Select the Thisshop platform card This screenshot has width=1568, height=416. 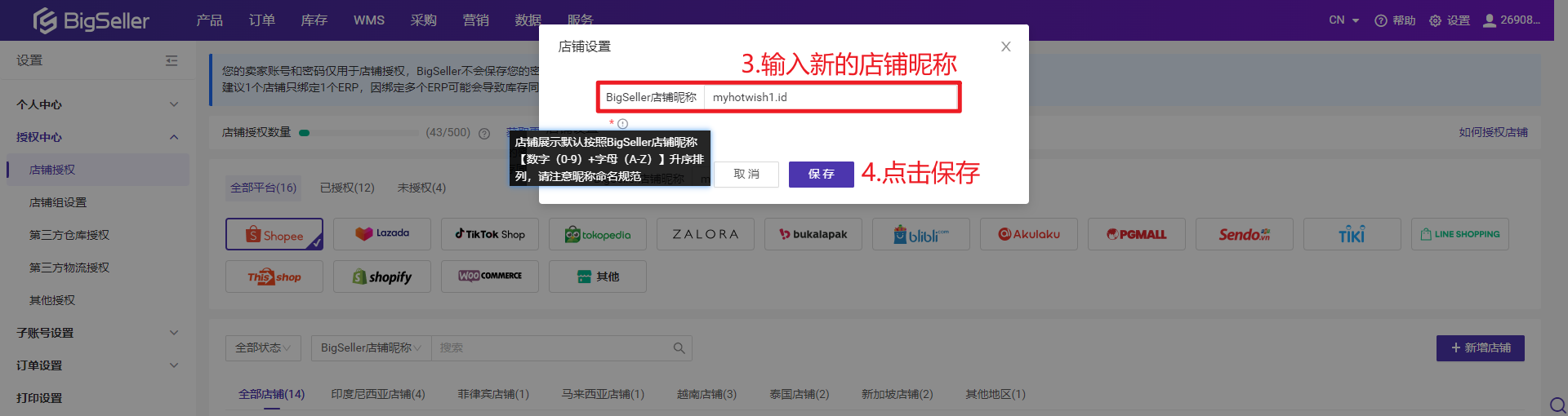274,277
